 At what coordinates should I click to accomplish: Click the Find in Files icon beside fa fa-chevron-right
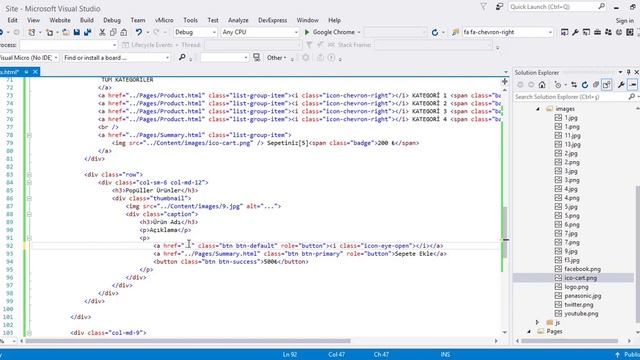click(456, 32)
